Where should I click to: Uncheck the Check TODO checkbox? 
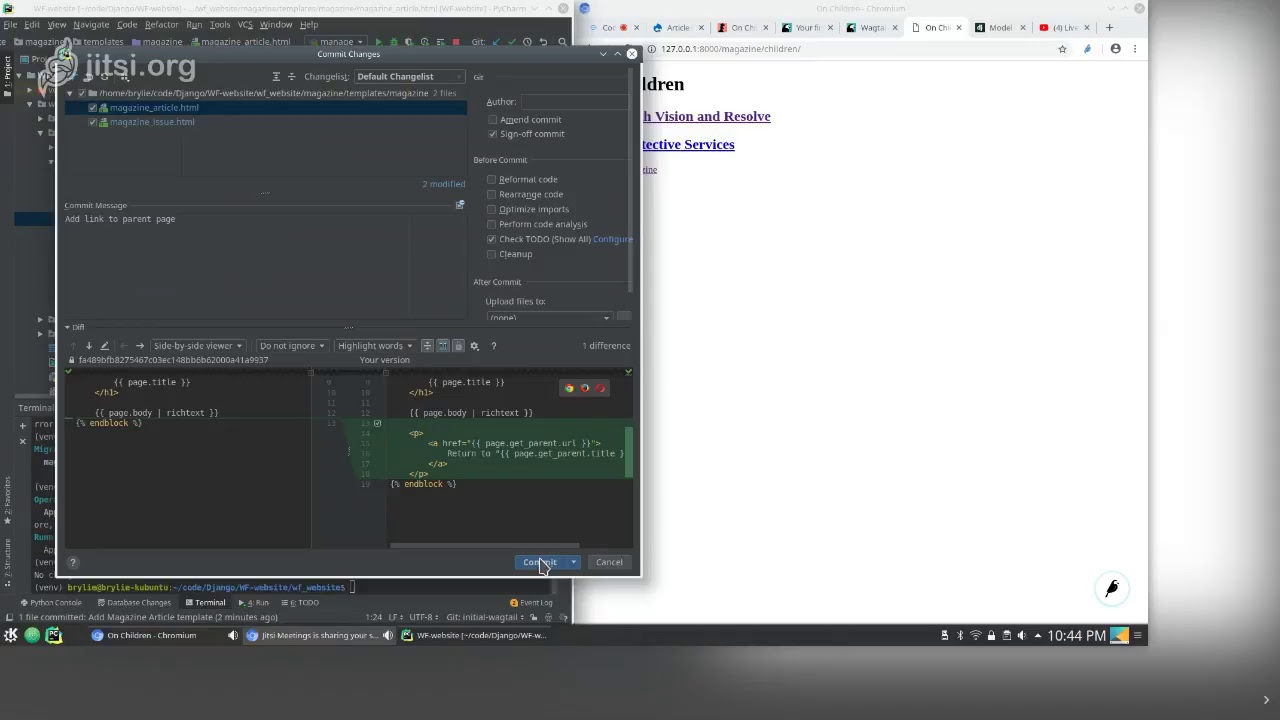click(491, 240)
